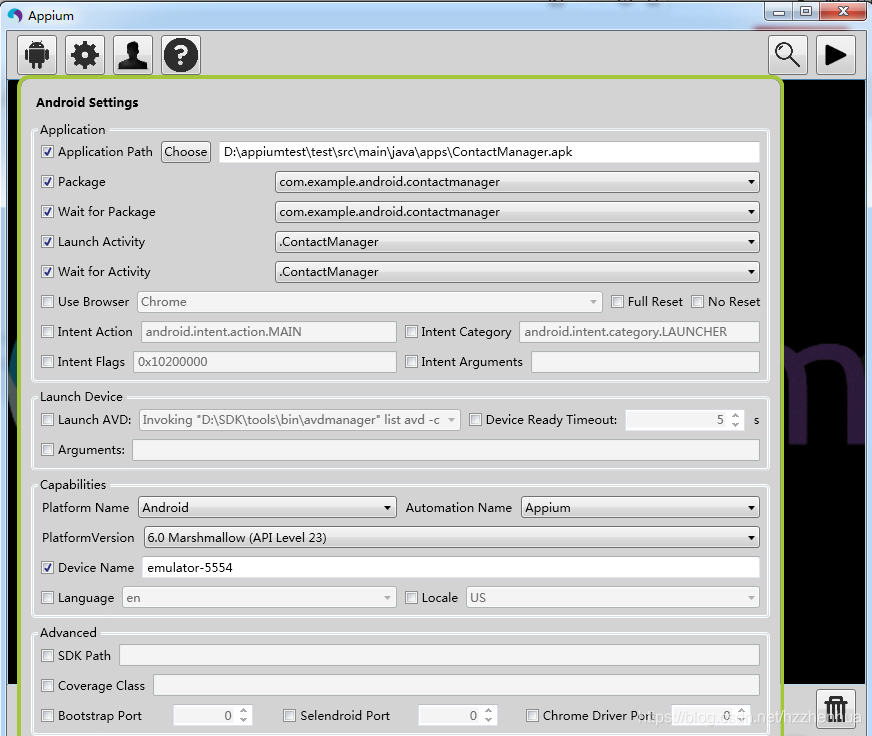Click the Intent Category text field
The image size is (872, 736).
point(640,332)
